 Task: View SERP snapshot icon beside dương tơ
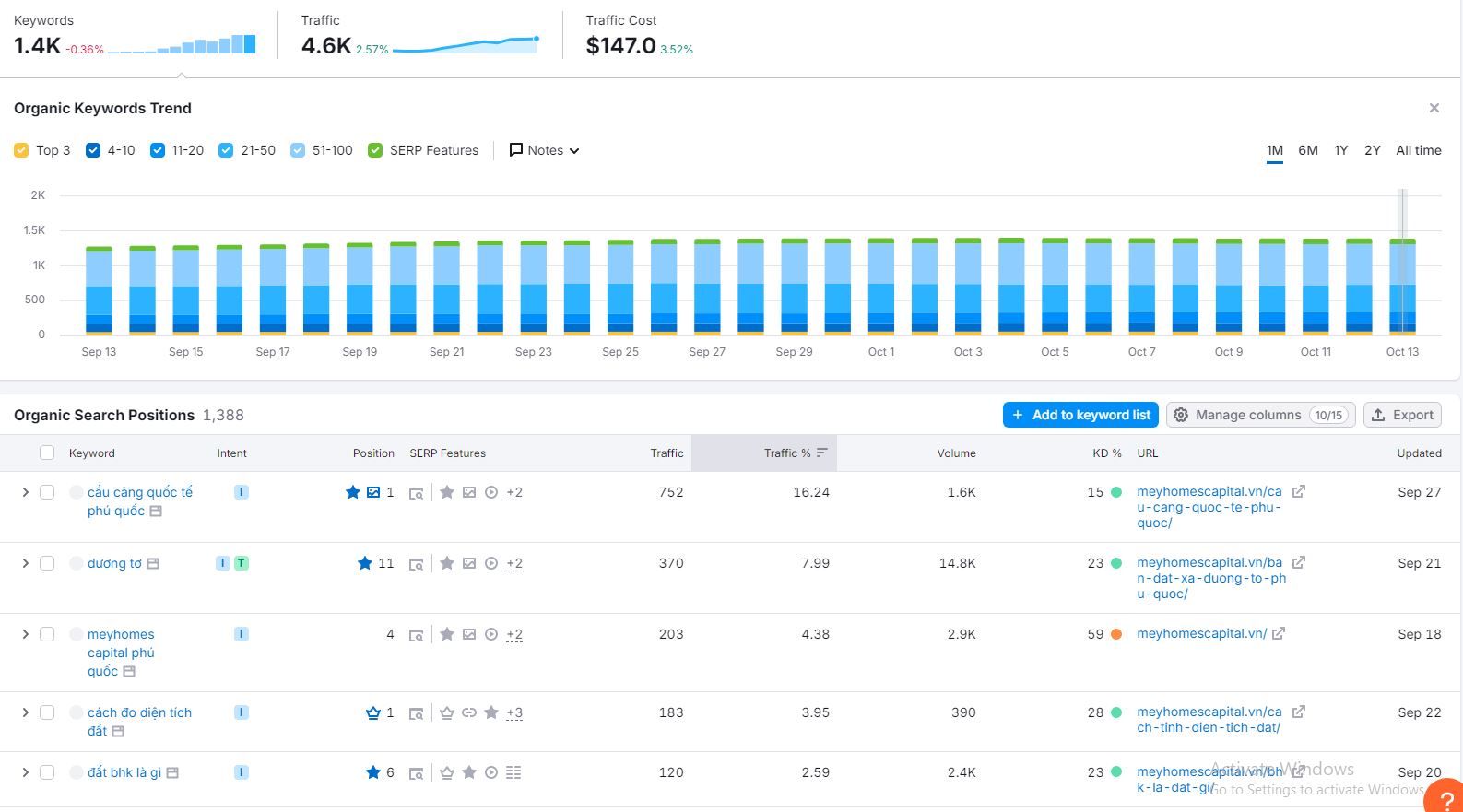(x=153, y=563)
